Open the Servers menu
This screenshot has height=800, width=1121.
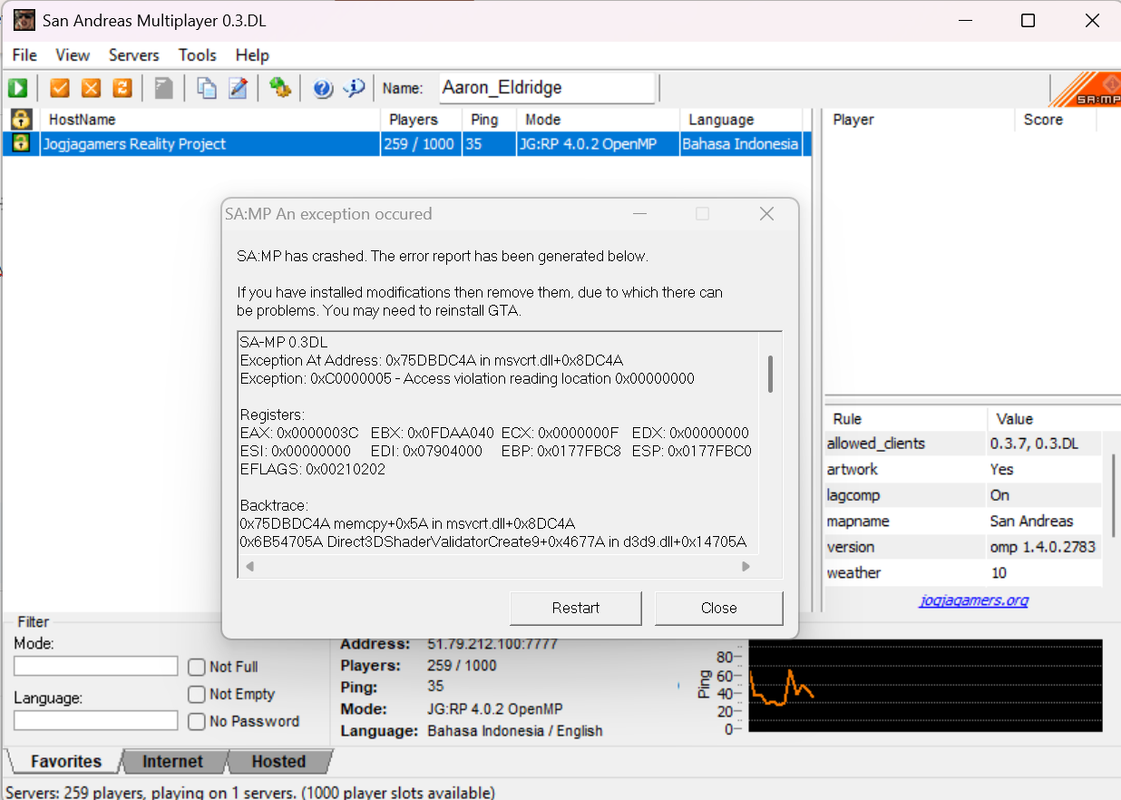134,55
